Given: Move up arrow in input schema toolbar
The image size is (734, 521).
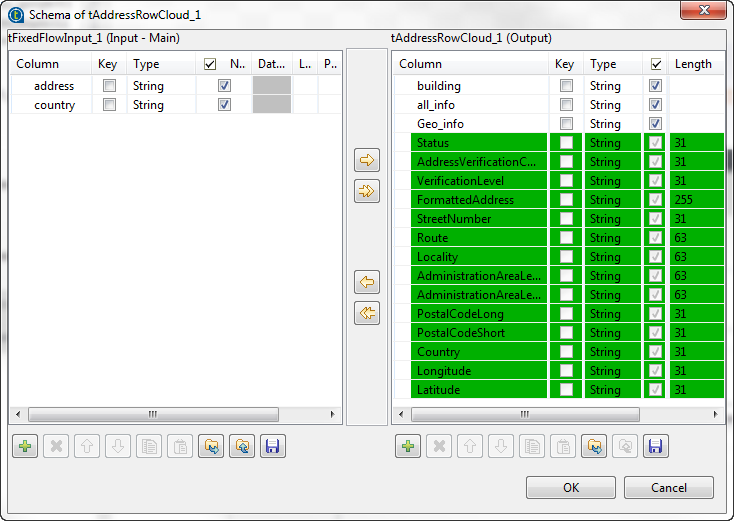Looking at the screenshot, I should 87,446.
